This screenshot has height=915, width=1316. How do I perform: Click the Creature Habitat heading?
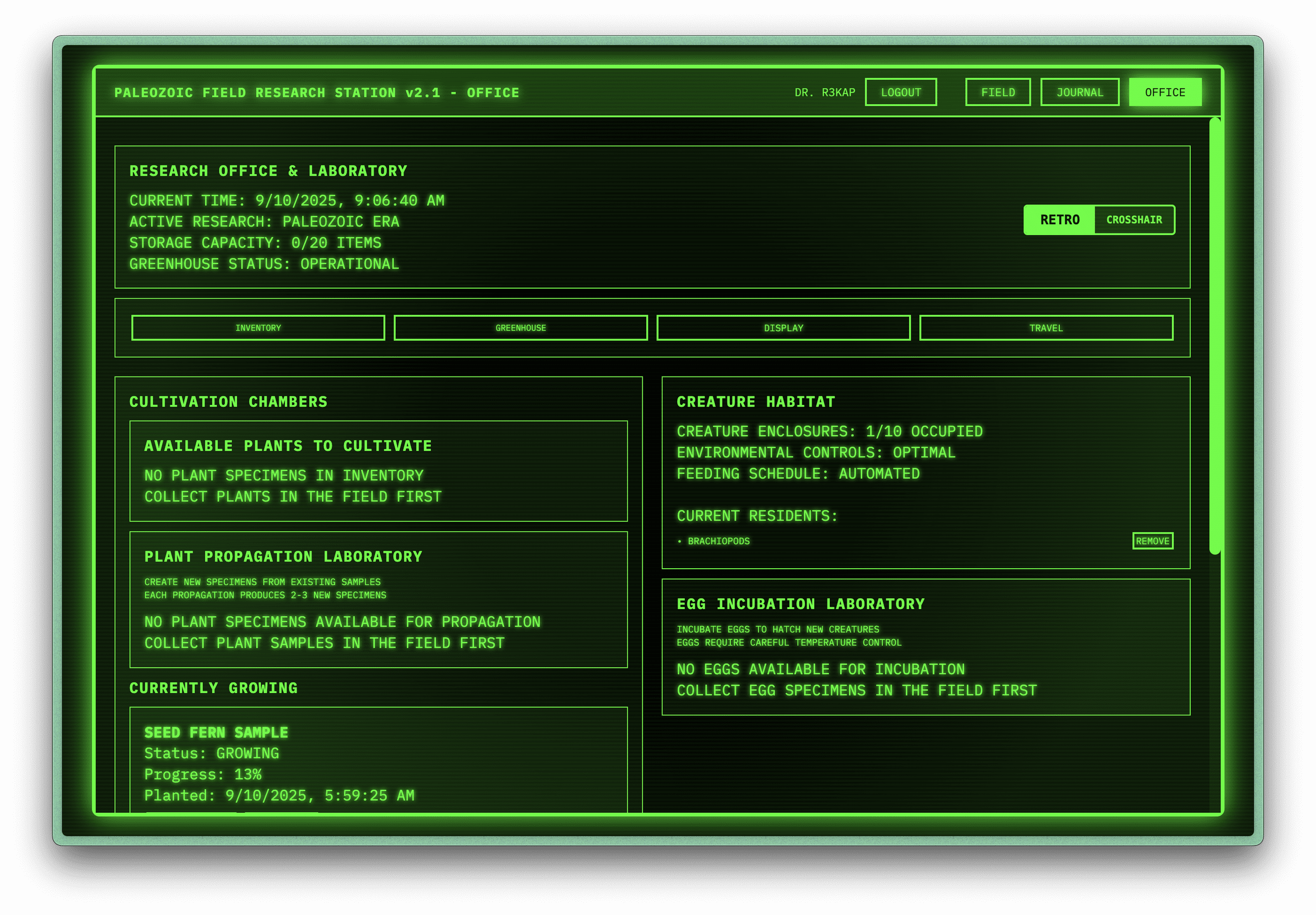[x=756, y=402]
